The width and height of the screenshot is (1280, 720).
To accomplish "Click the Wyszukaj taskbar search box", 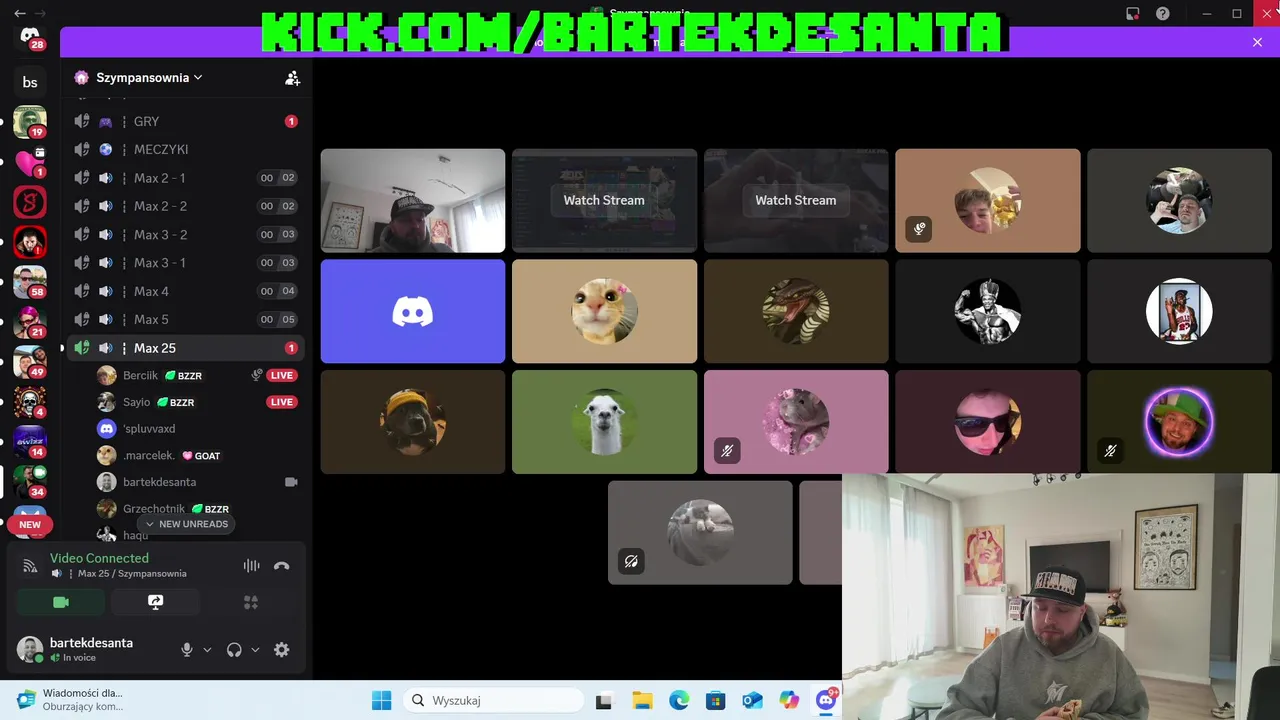I will tap(493, 700).
